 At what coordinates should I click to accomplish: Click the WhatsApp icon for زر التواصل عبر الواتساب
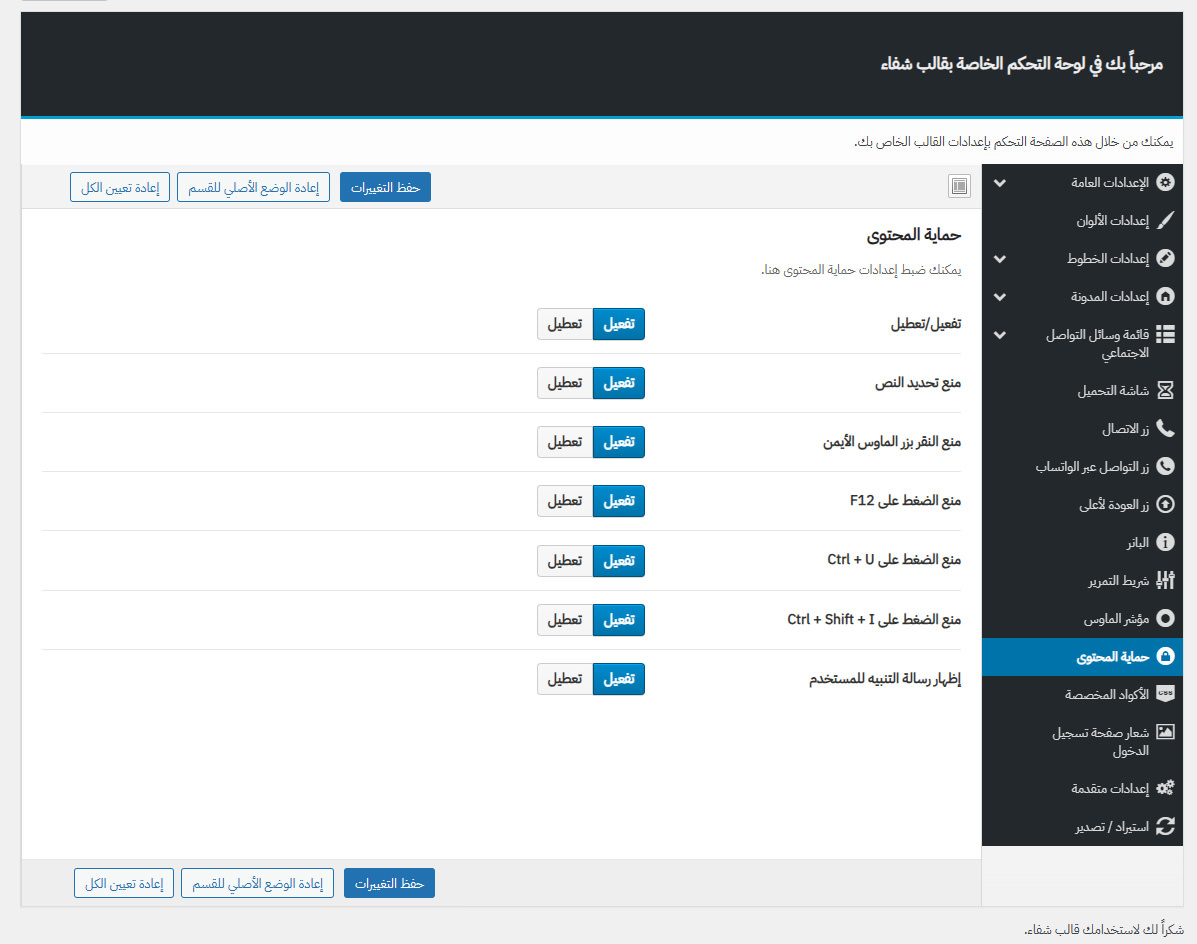[x=1165, y=467]
